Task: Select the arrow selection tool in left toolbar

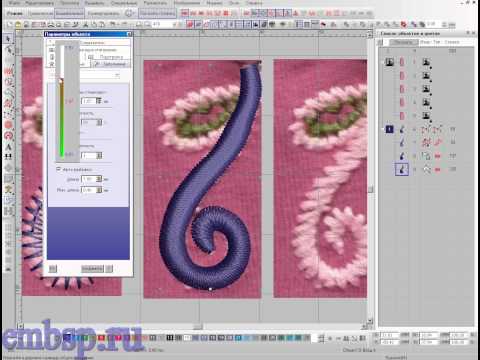Action: click(8, 39)
